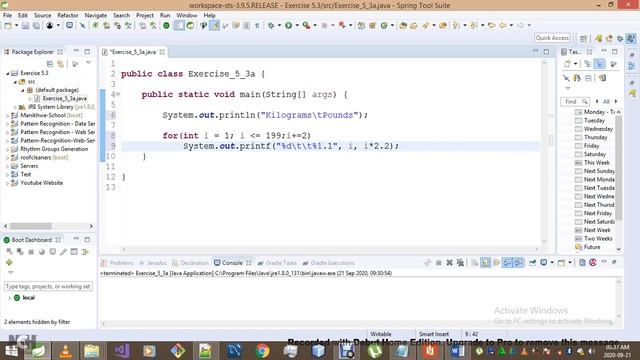Open the File menu
Image resolution: width=640 pixels, height=360 pixels.
(x=7, y=16)
